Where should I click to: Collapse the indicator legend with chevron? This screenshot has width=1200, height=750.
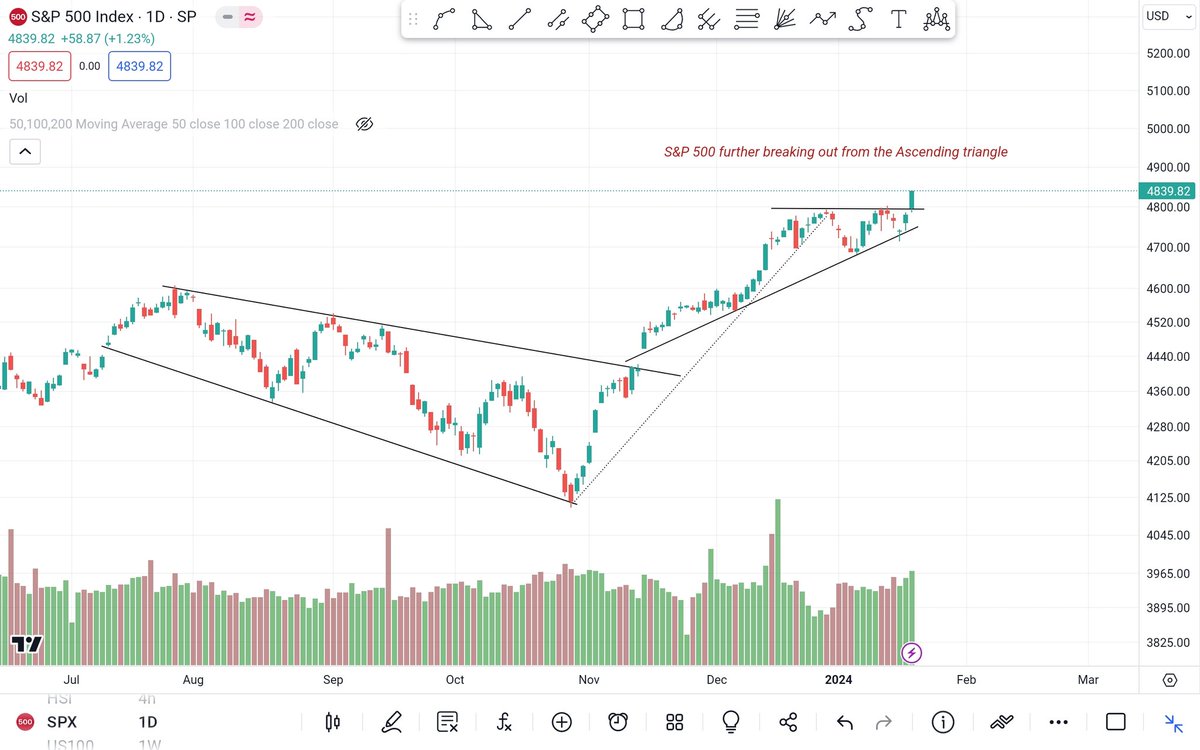(24, 152)
